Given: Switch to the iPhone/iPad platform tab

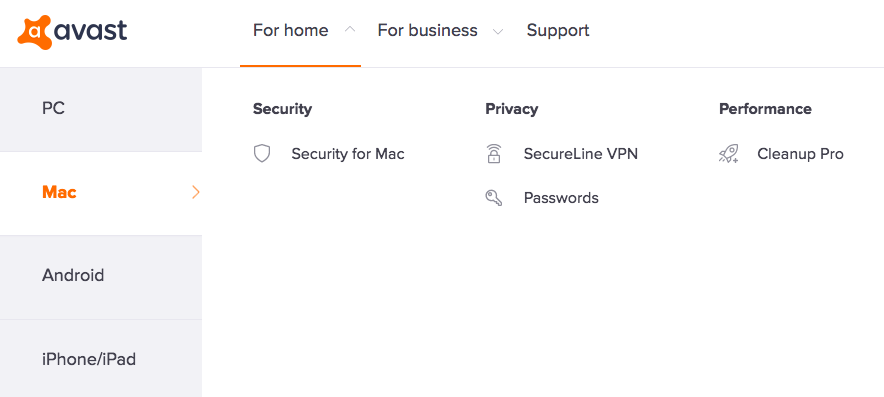Looking at the screenshot, I should click(101, 359).
